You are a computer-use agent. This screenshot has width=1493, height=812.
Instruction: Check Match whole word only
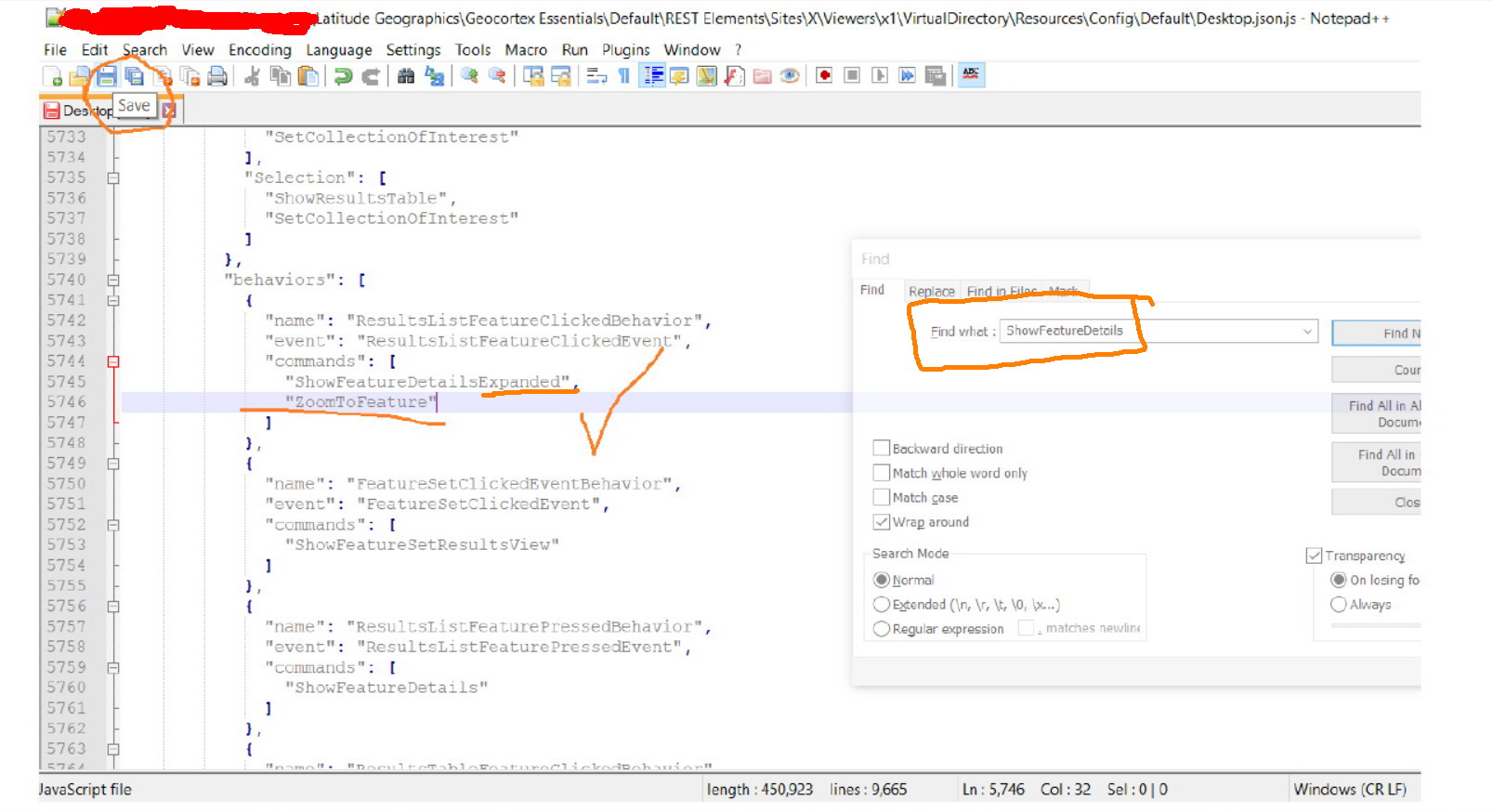point(882,473)
